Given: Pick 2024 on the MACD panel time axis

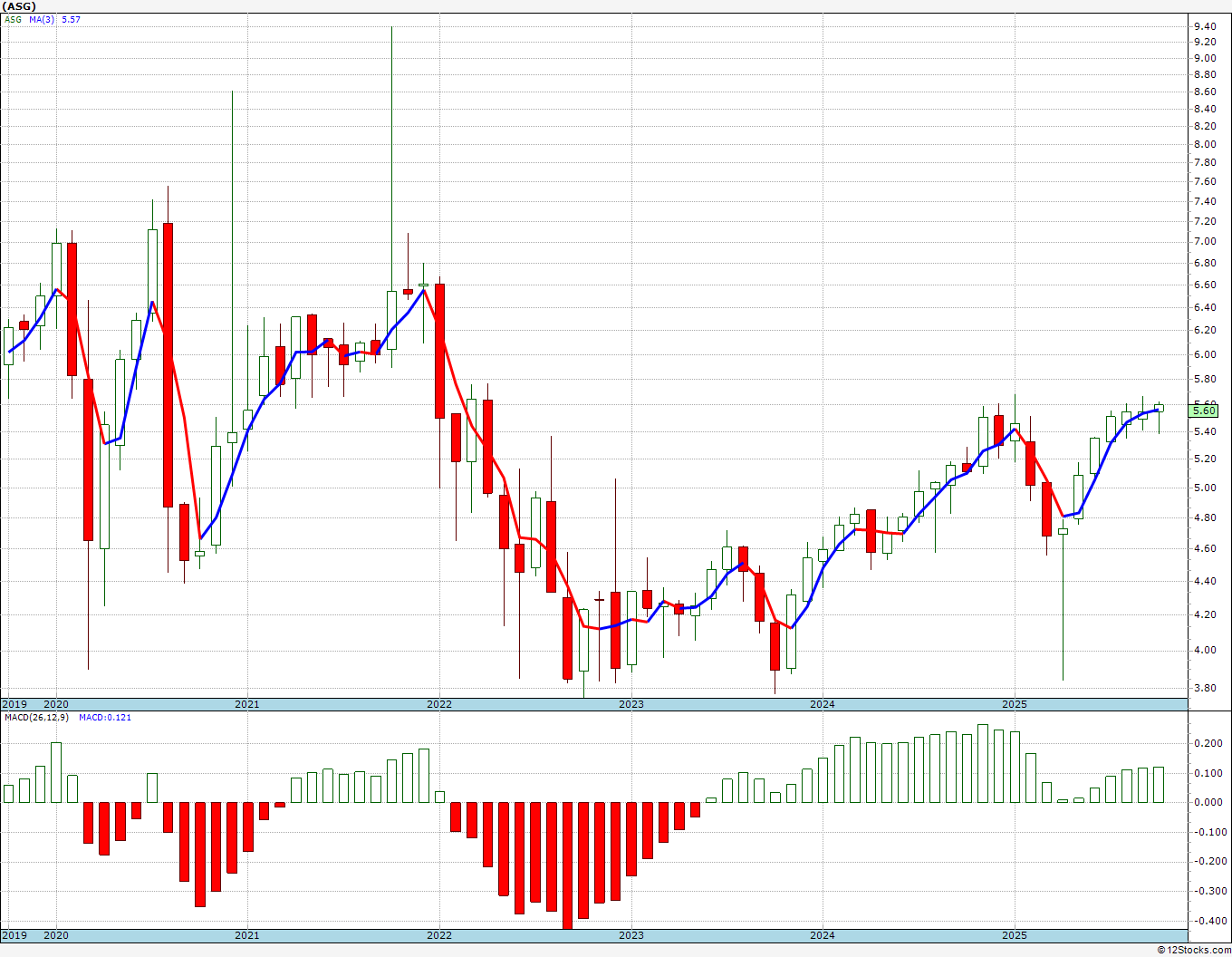Looking at the screenshot, I should point(823,935).
